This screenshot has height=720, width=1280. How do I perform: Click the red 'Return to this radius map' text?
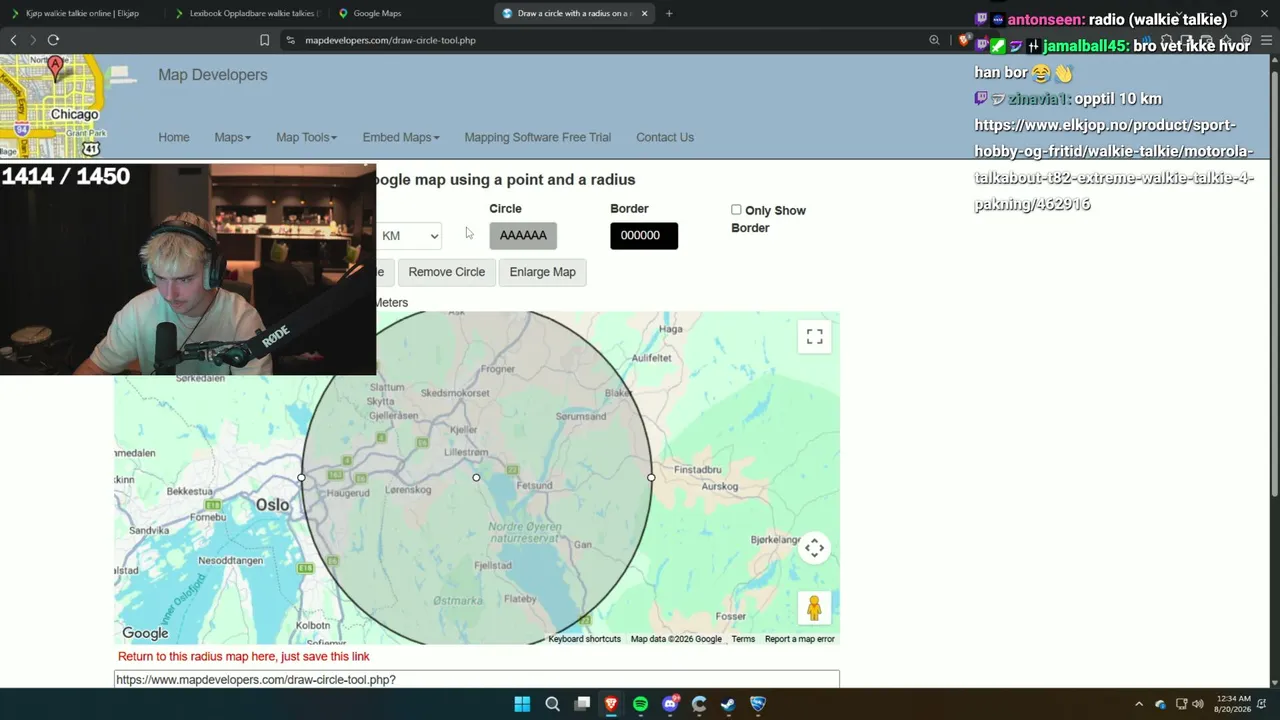pyautogui.click(x=244, y=656)
